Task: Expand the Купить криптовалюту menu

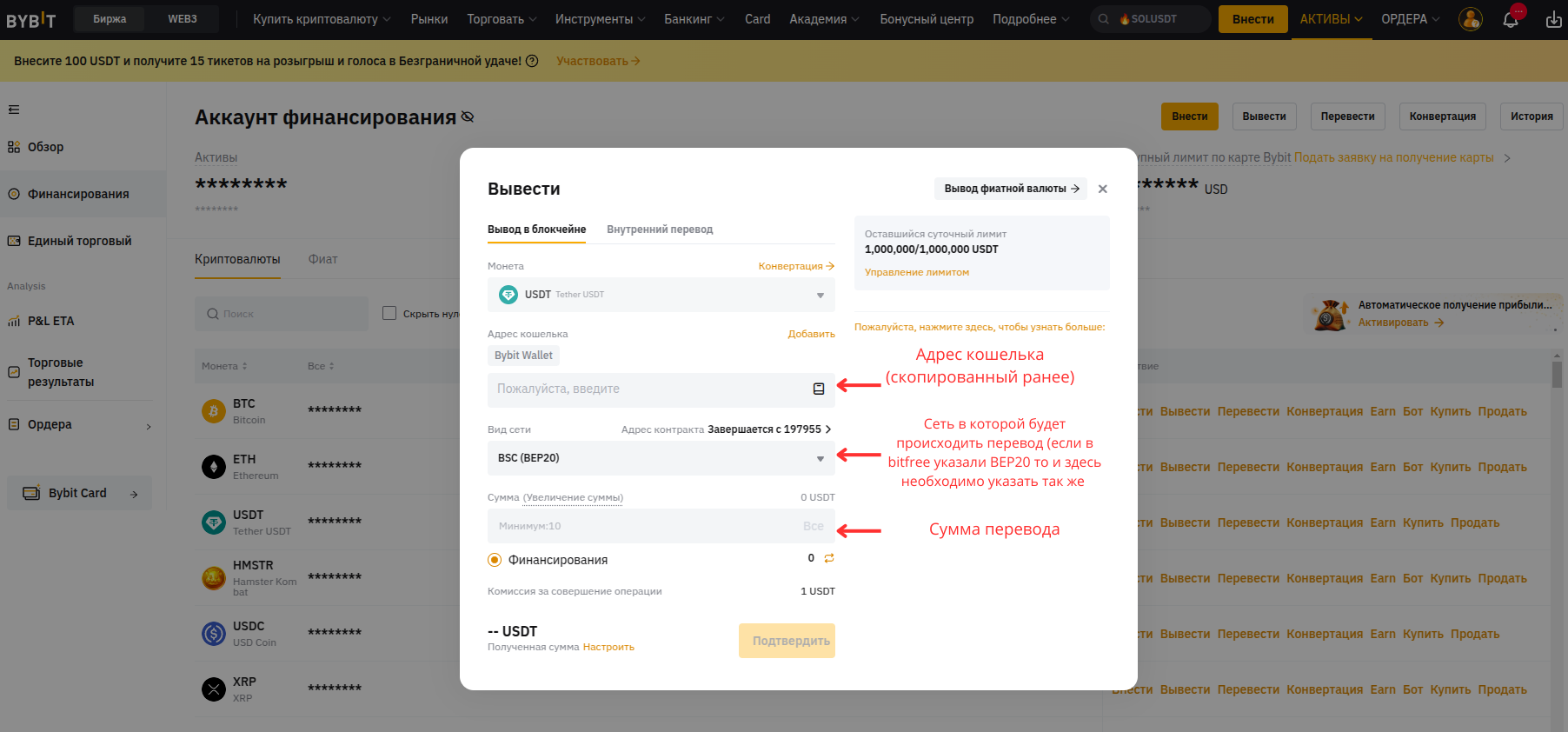Action: click(322, 19)
